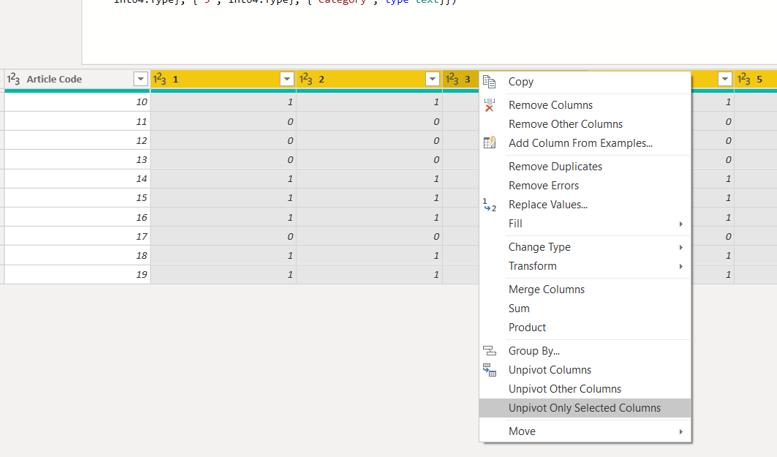The height and width of the screenshot is (457, 777).
Task: Click Article Code cell with value 13
Action: point(77,160)
